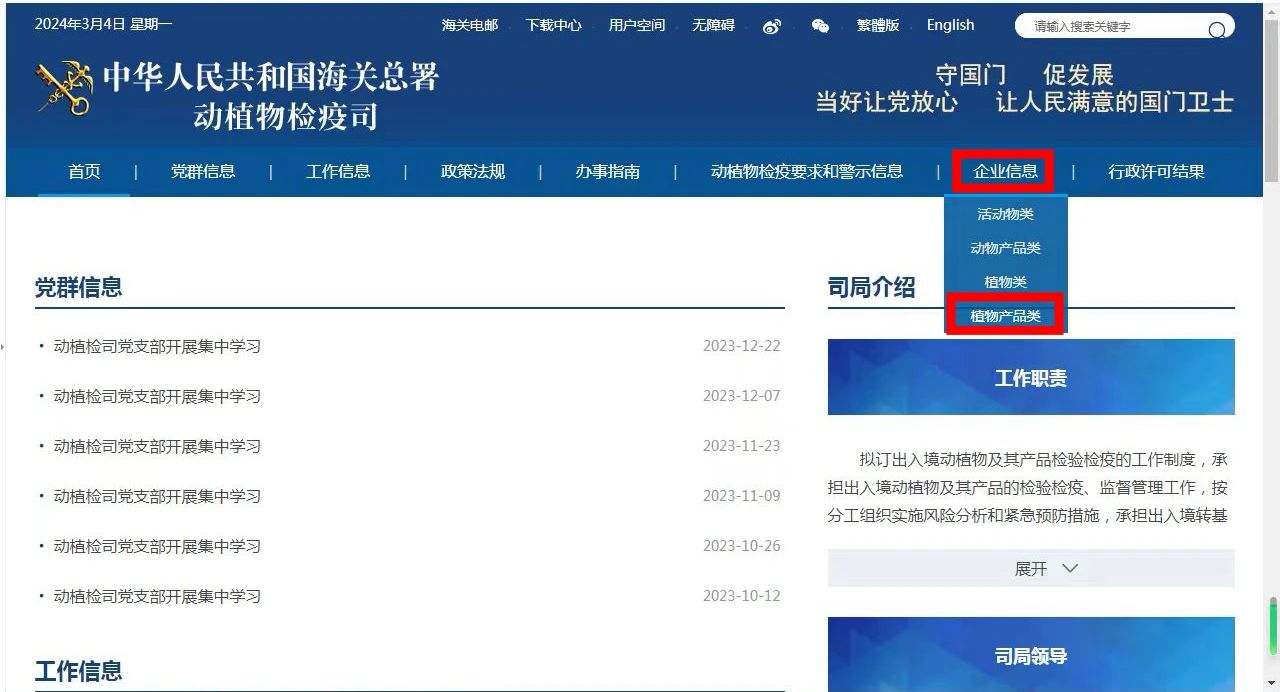Click the 工作职责 banner button
Screen dimensions: 1280x692
(x=1030, y=377)
